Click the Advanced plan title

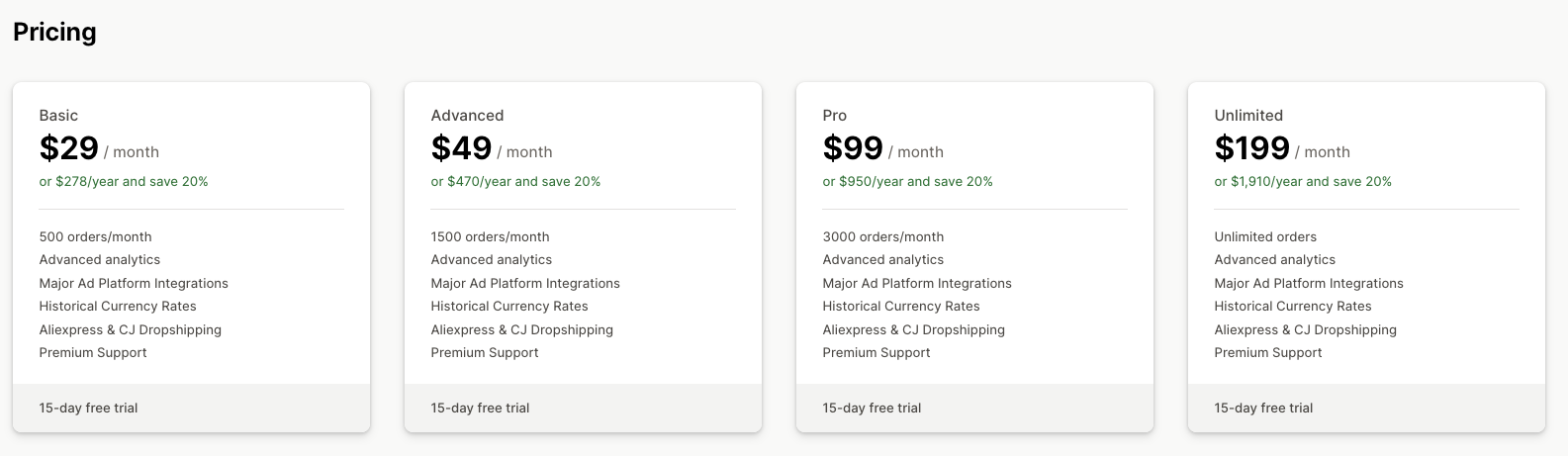(x=467, y=116)
